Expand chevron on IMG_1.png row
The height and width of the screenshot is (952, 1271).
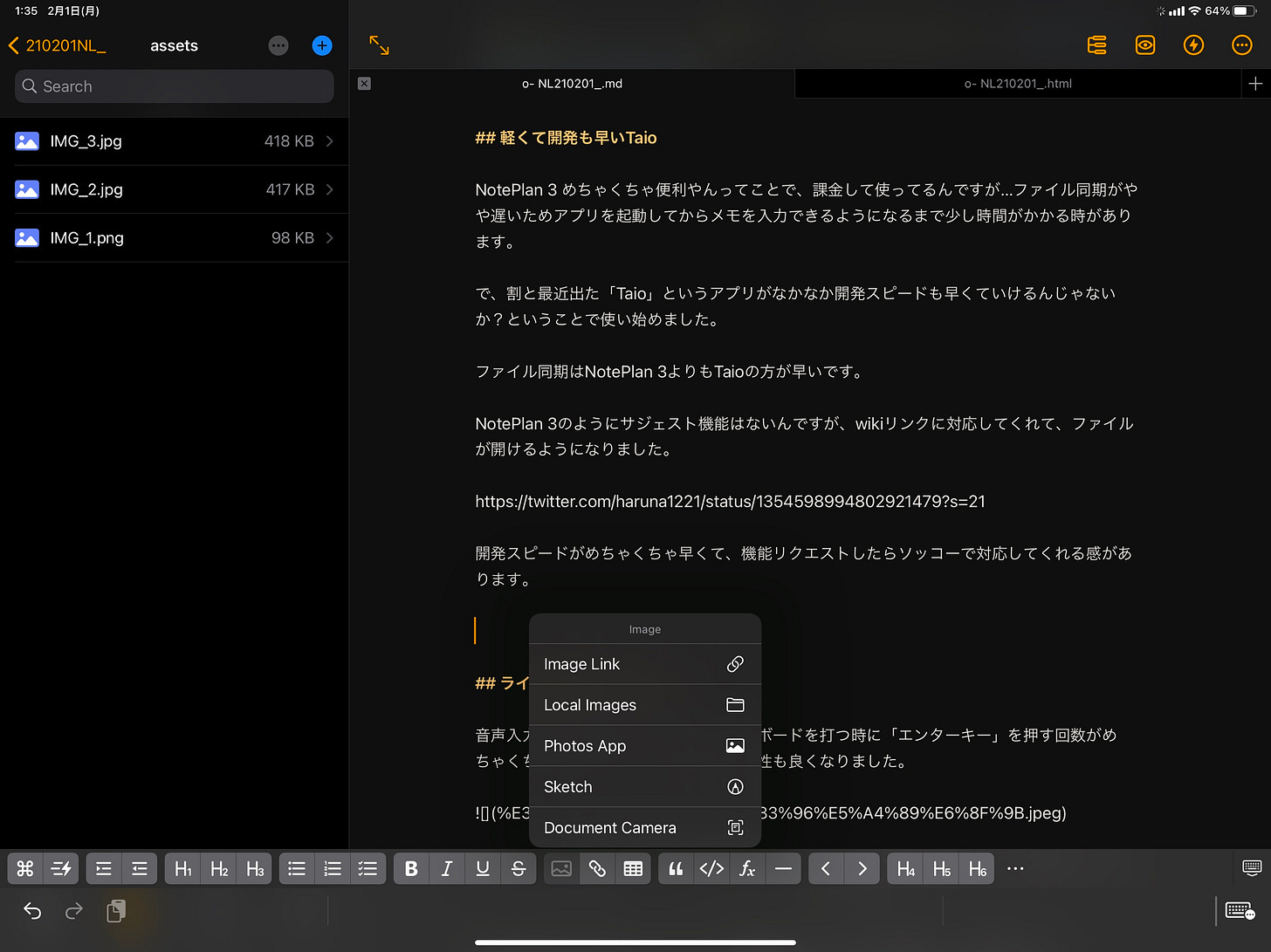pos(329,237)
